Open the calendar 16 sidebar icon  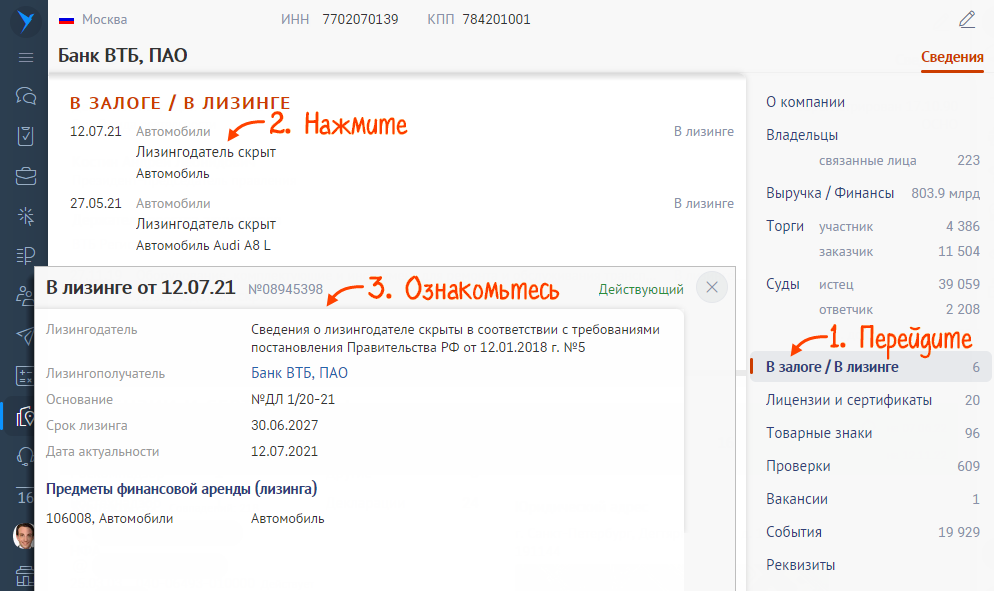pyautogui.click(x=25, y=497)
